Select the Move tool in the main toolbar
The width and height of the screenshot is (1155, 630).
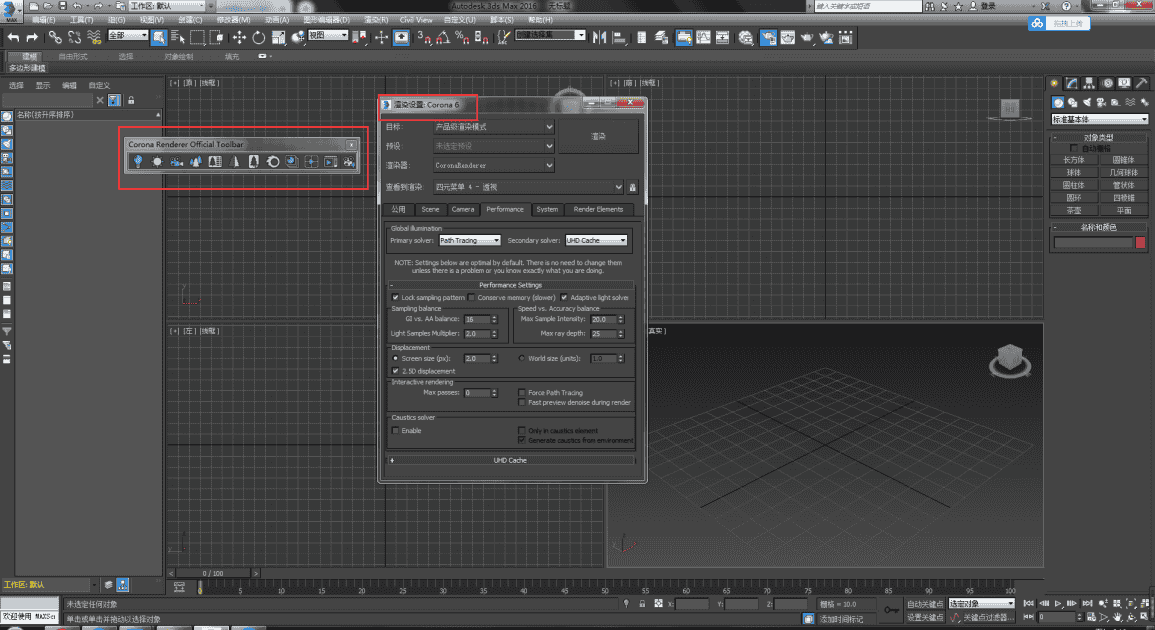(x=239, y=37)
